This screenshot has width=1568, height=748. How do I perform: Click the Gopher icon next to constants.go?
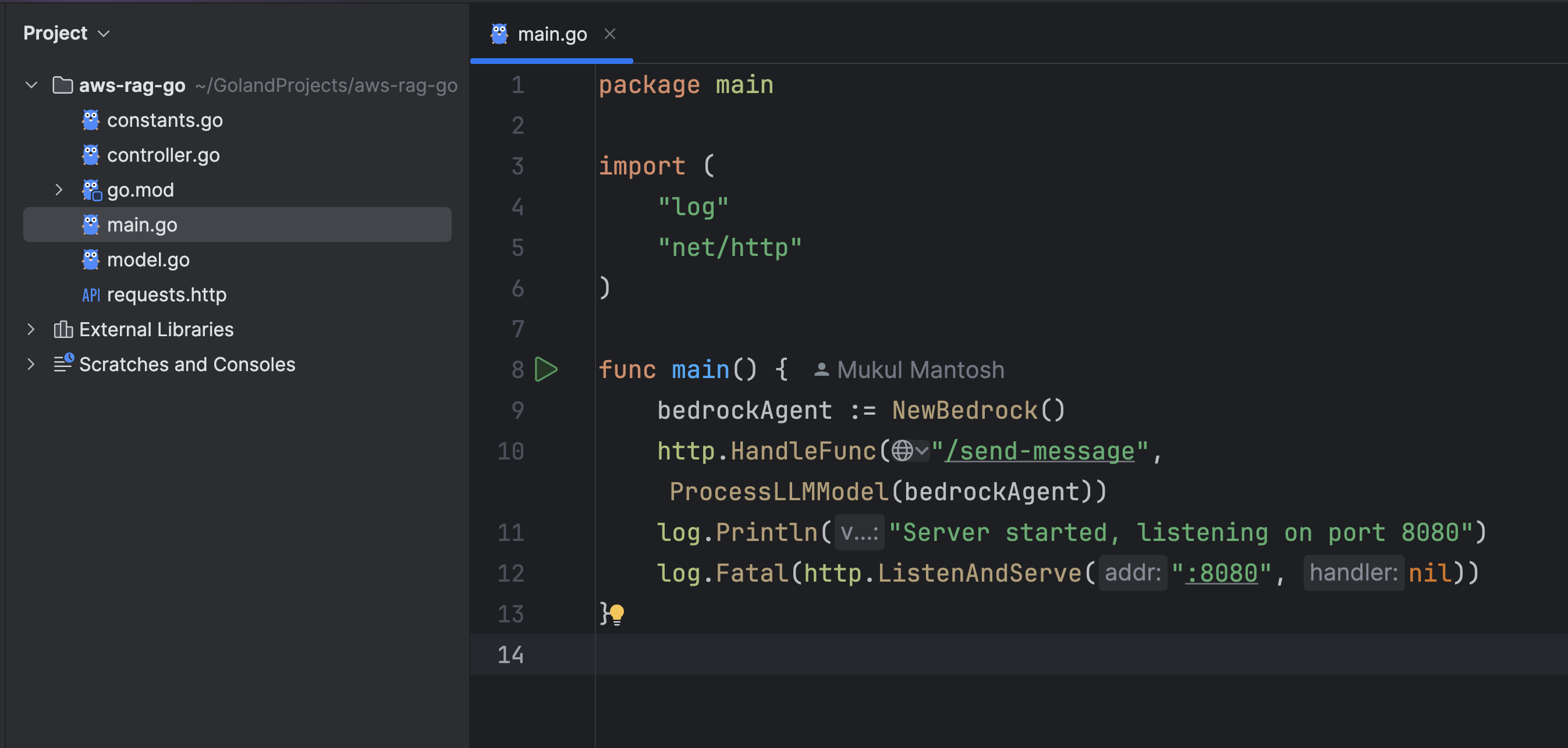coord(91,120)
